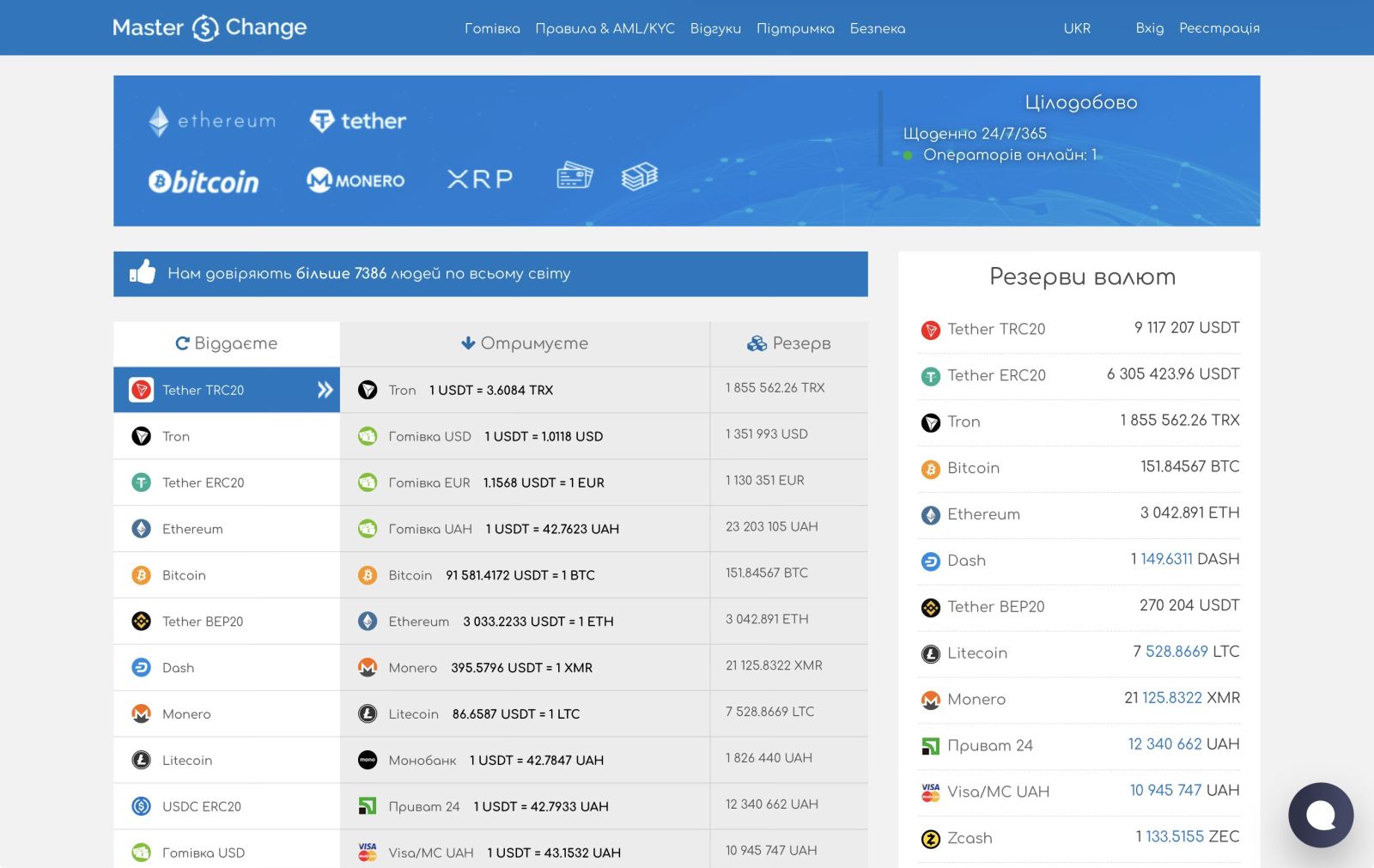Click the cash stack icon in banner
The image size is (1374, 868).
(639, 176)
